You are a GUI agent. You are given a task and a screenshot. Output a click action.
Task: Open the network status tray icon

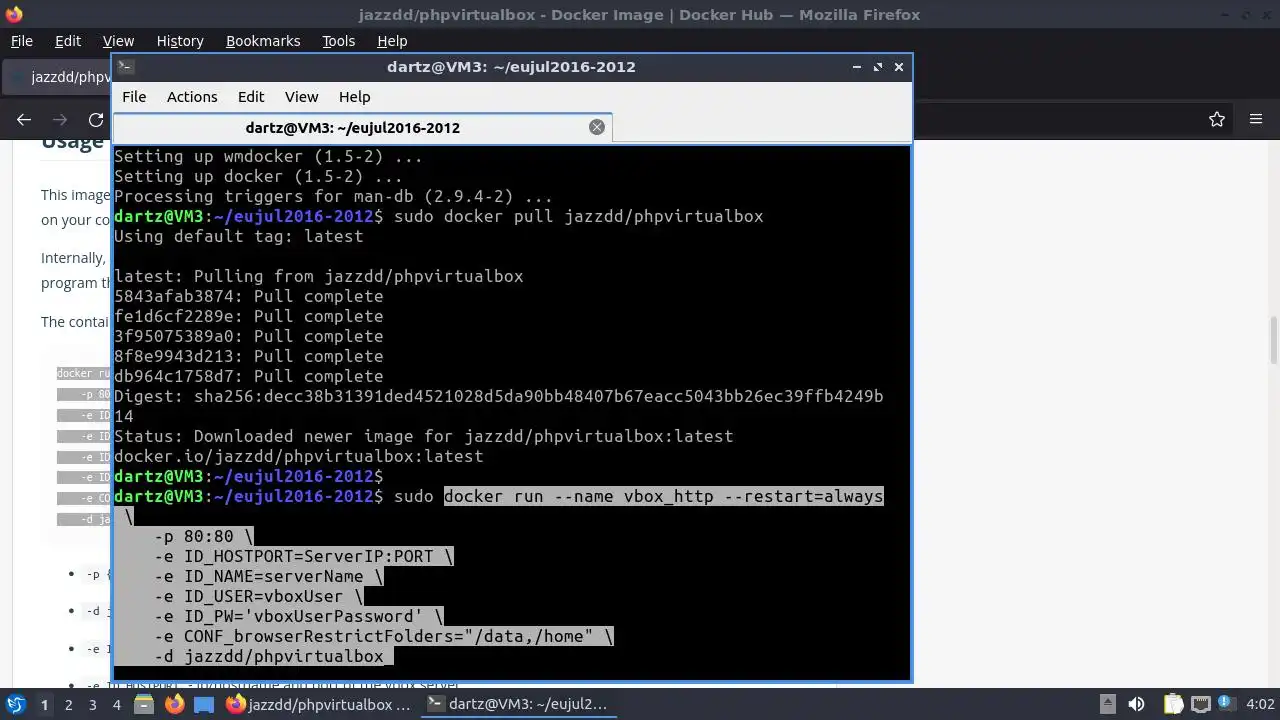pos(1200,704)
